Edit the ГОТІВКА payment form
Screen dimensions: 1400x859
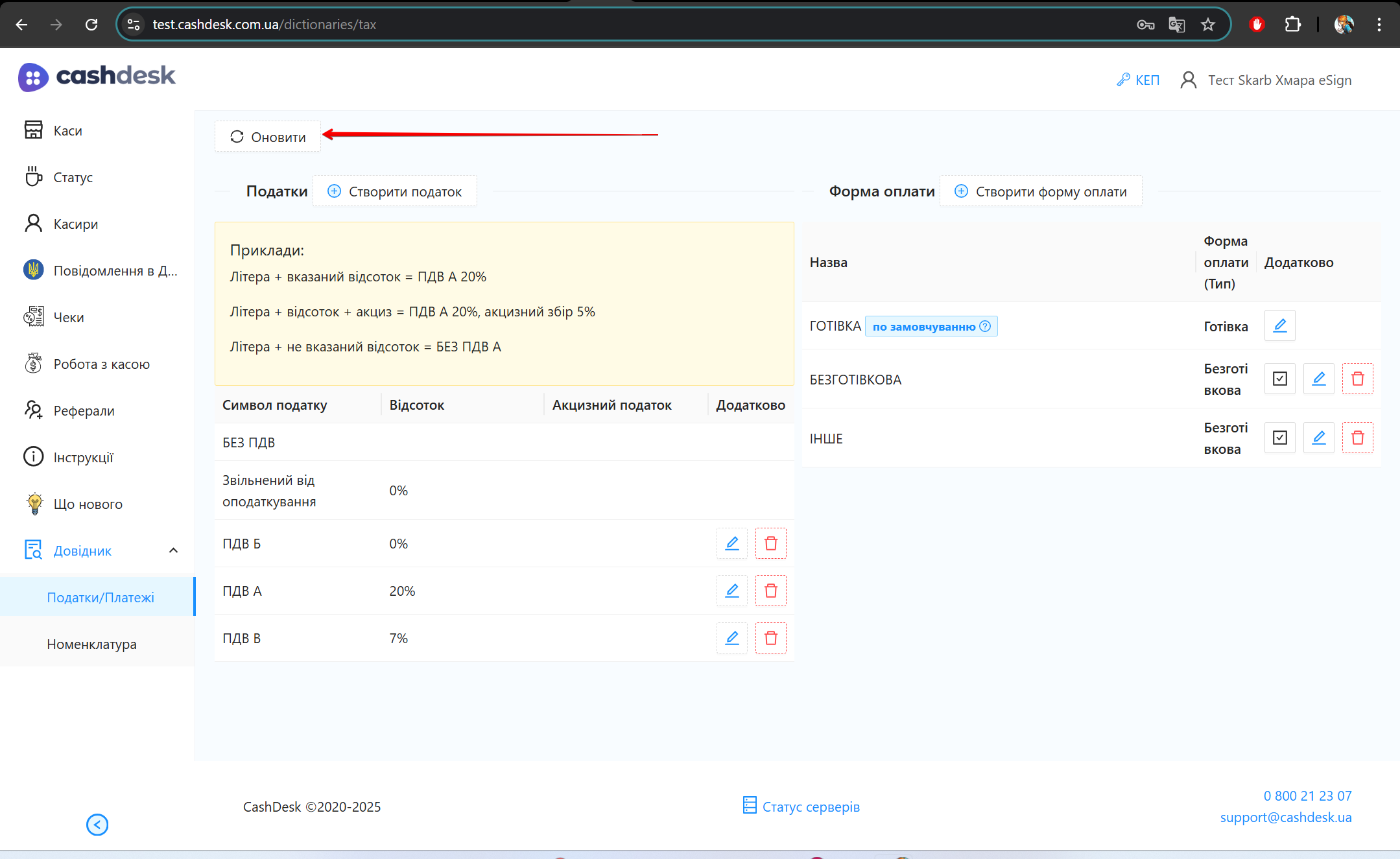click(1279, 325)
